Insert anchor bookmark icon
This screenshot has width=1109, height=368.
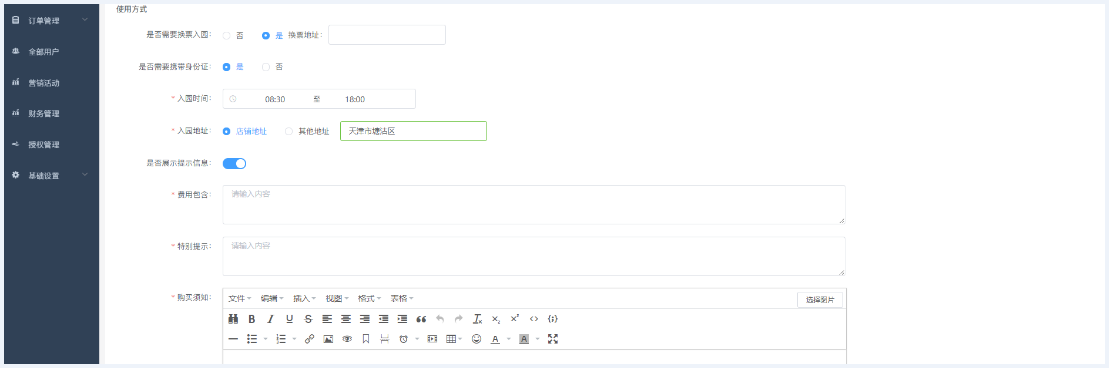[x=366, y=339]
